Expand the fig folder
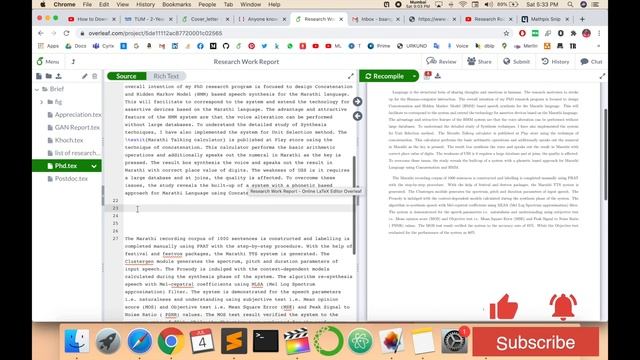This screenshot has width=640, height=360. [41, 102]
